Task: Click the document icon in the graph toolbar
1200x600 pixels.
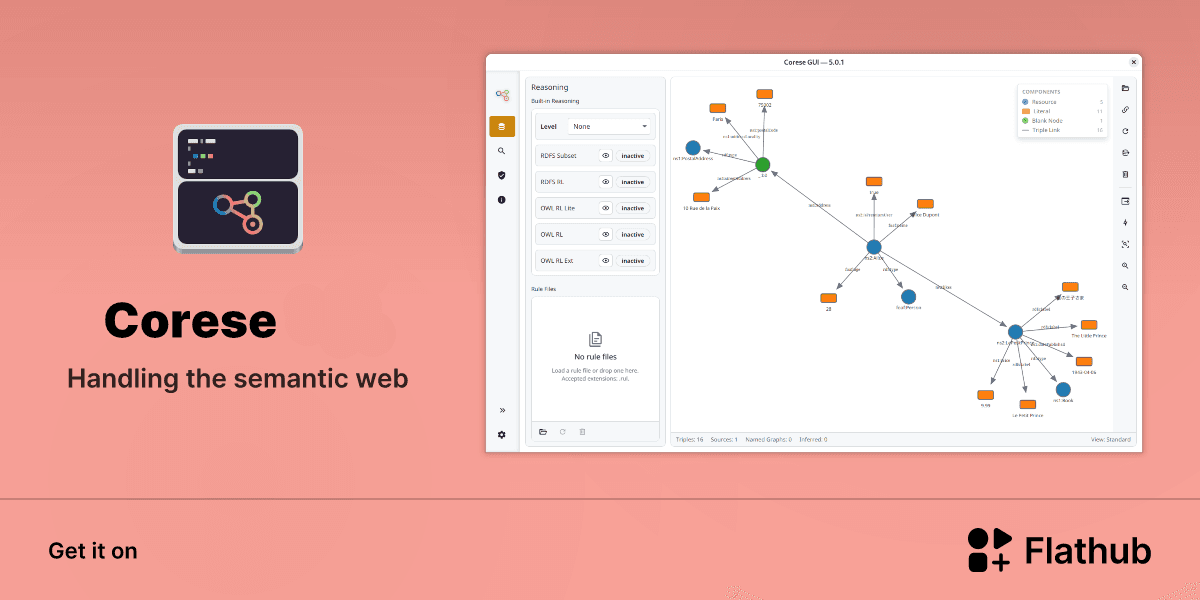Action: tap(1126, 175)
